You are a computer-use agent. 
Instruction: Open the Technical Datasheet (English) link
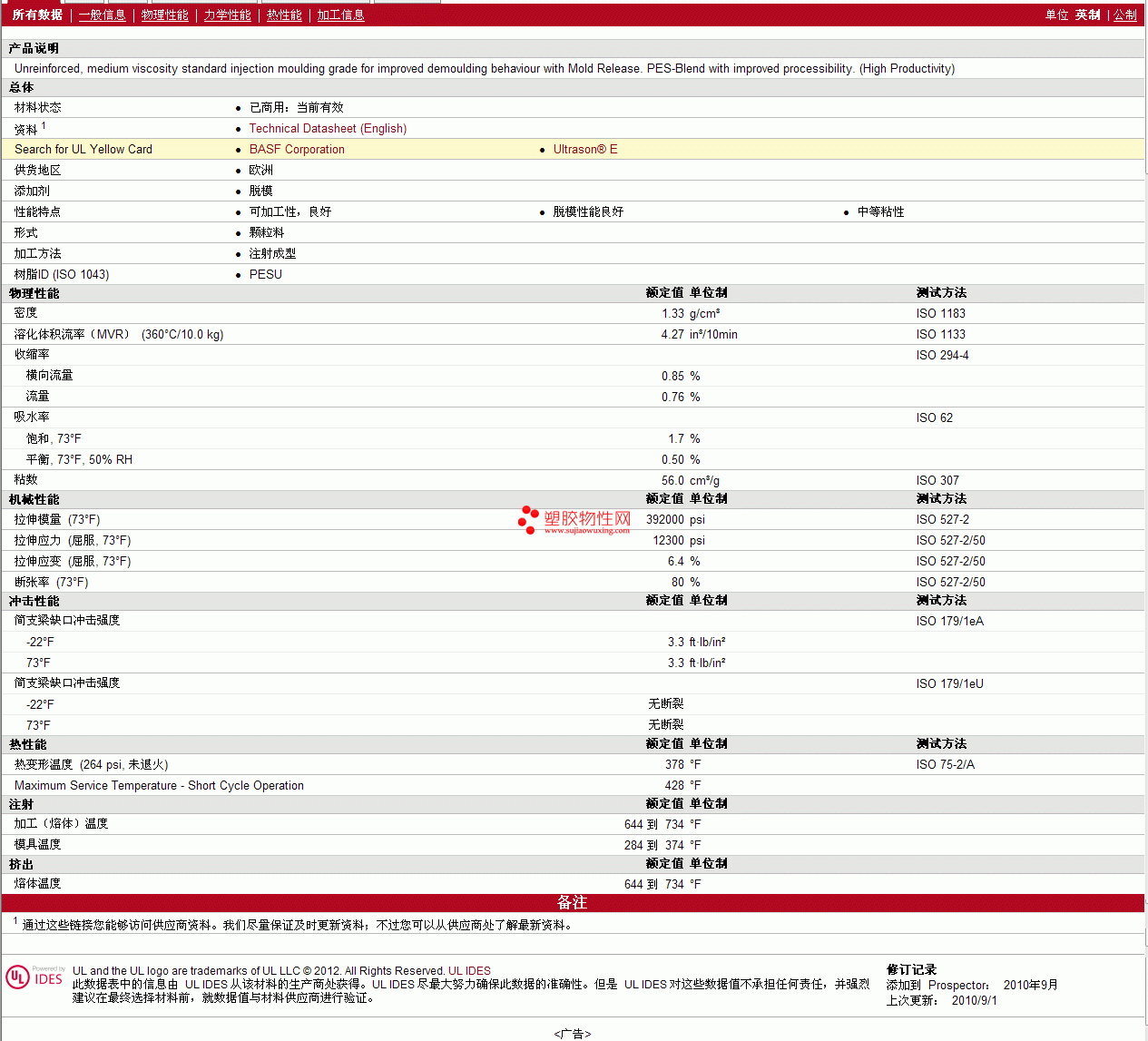(328, 129)
